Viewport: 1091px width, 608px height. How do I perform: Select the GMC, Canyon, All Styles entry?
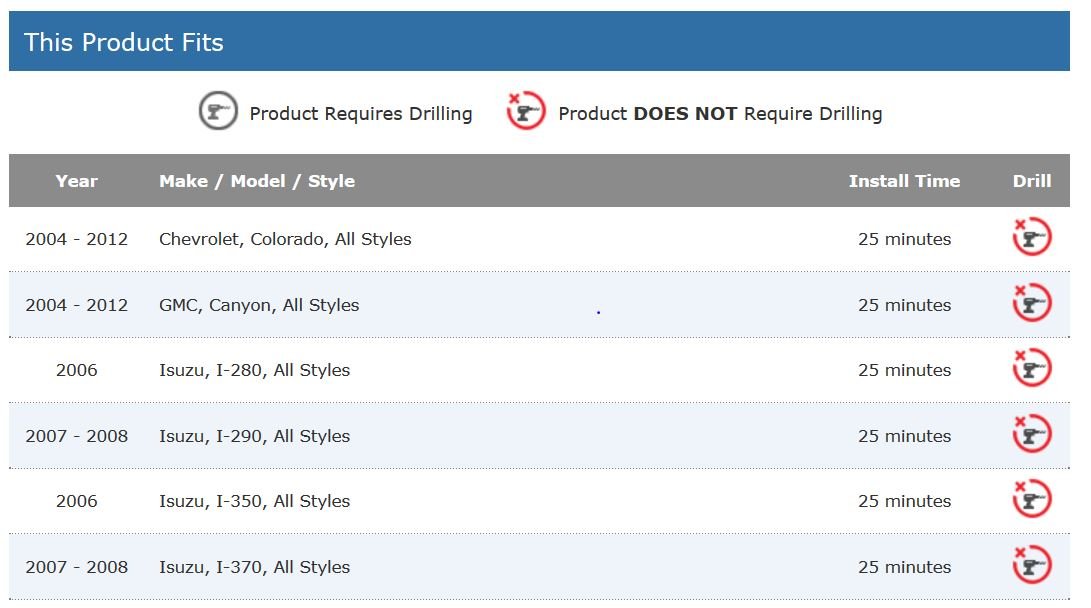click(x=259, y=305)
